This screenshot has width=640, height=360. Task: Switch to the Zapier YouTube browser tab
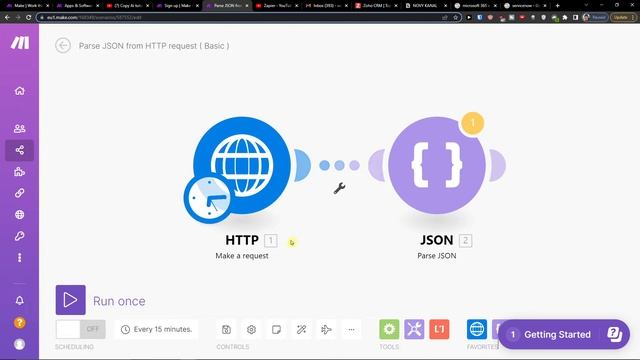tap(277, 6)
